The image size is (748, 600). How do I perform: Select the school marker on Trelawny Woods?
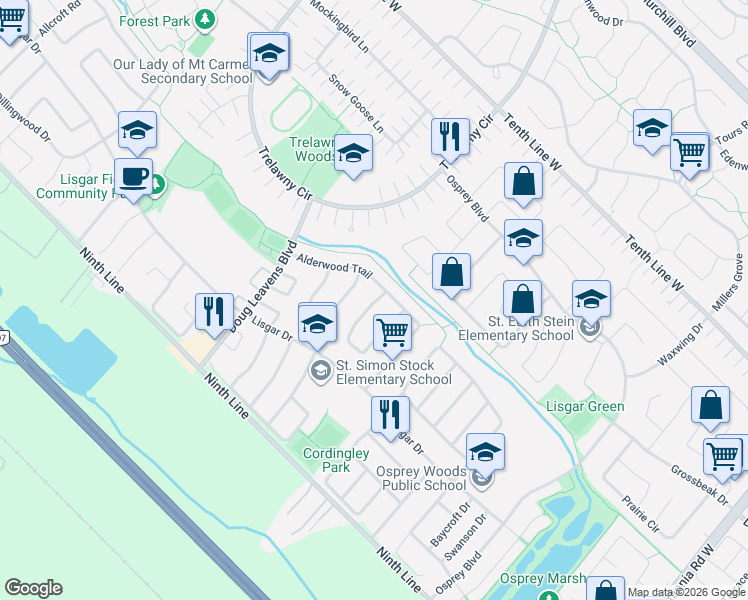[x=353, y=155]
